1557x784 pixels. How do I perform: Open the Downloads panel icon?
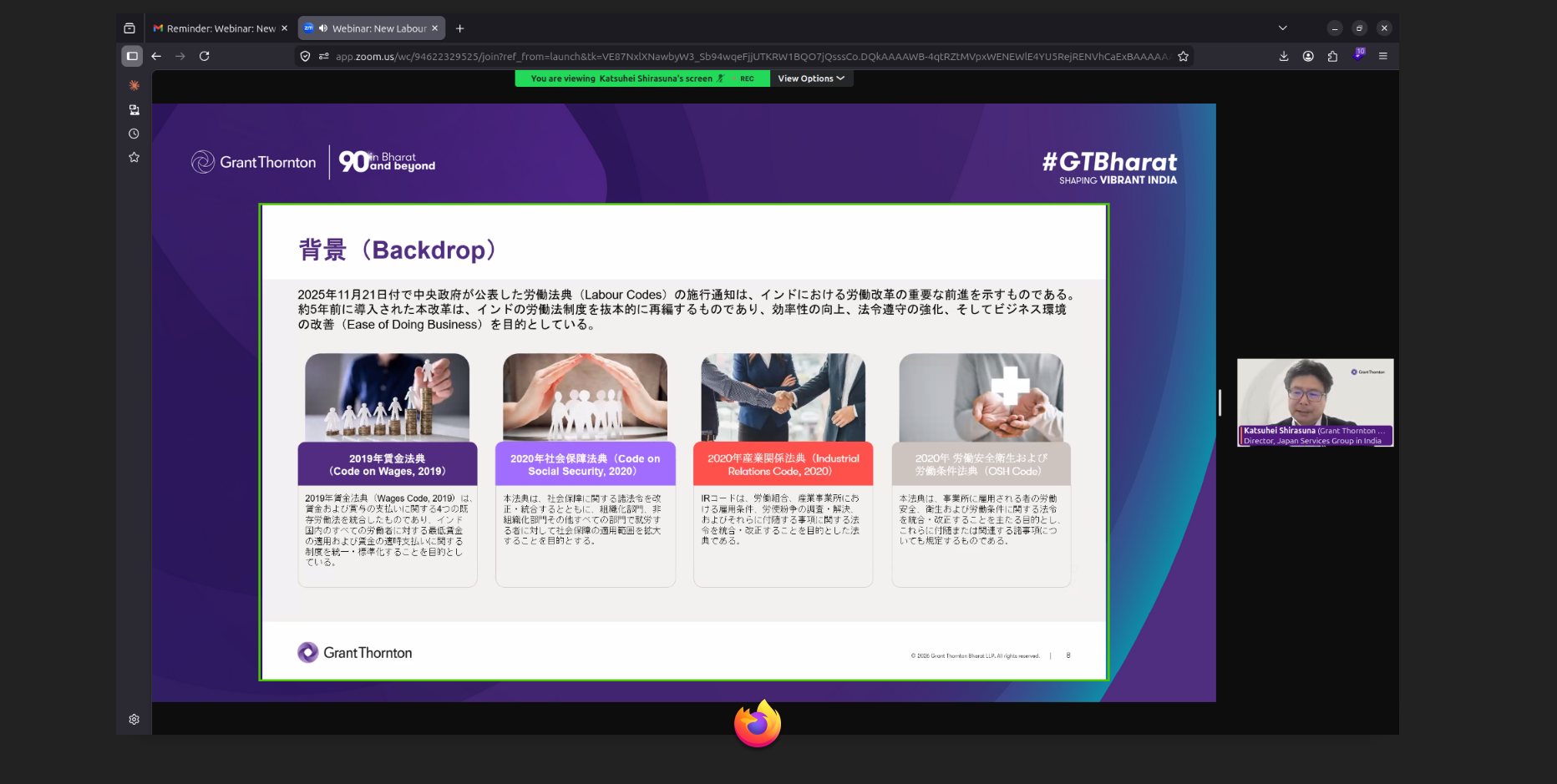tap(1284, 56)
